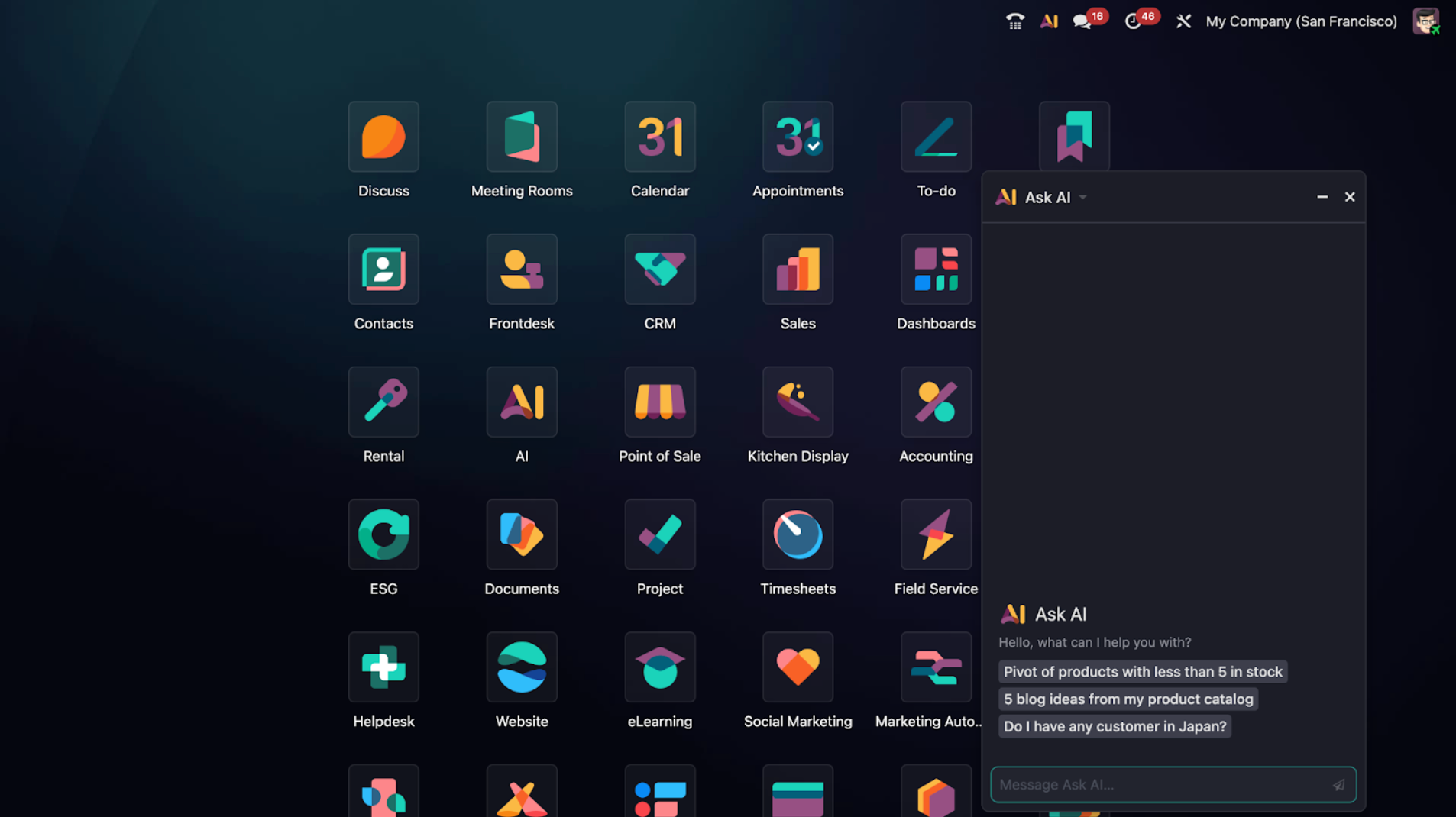Image resolution: width=1456 pixels, height=817 pixels.
Task: Open the Documents app
Action: tap(522, 534)
